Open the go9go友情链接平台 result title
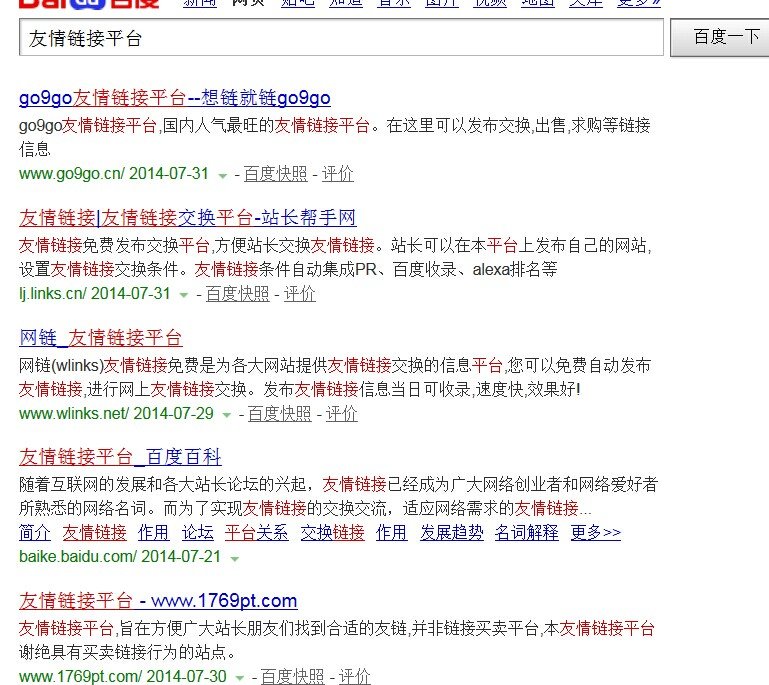This screenshot has height=685, width=769. pyautogui.click(x=174, y=98)
